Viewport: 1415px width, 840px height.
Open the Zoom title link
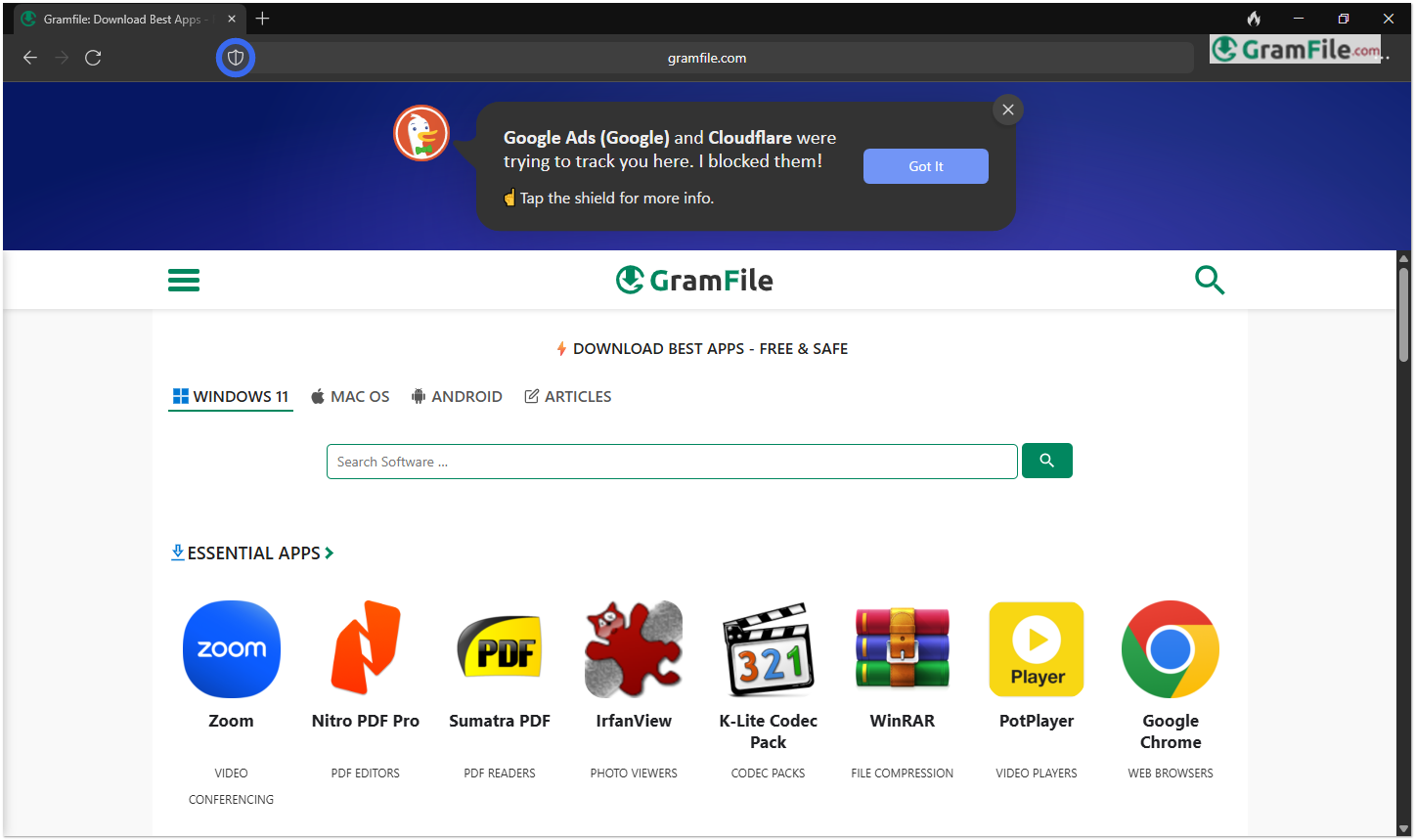click(x=231, y=721)
